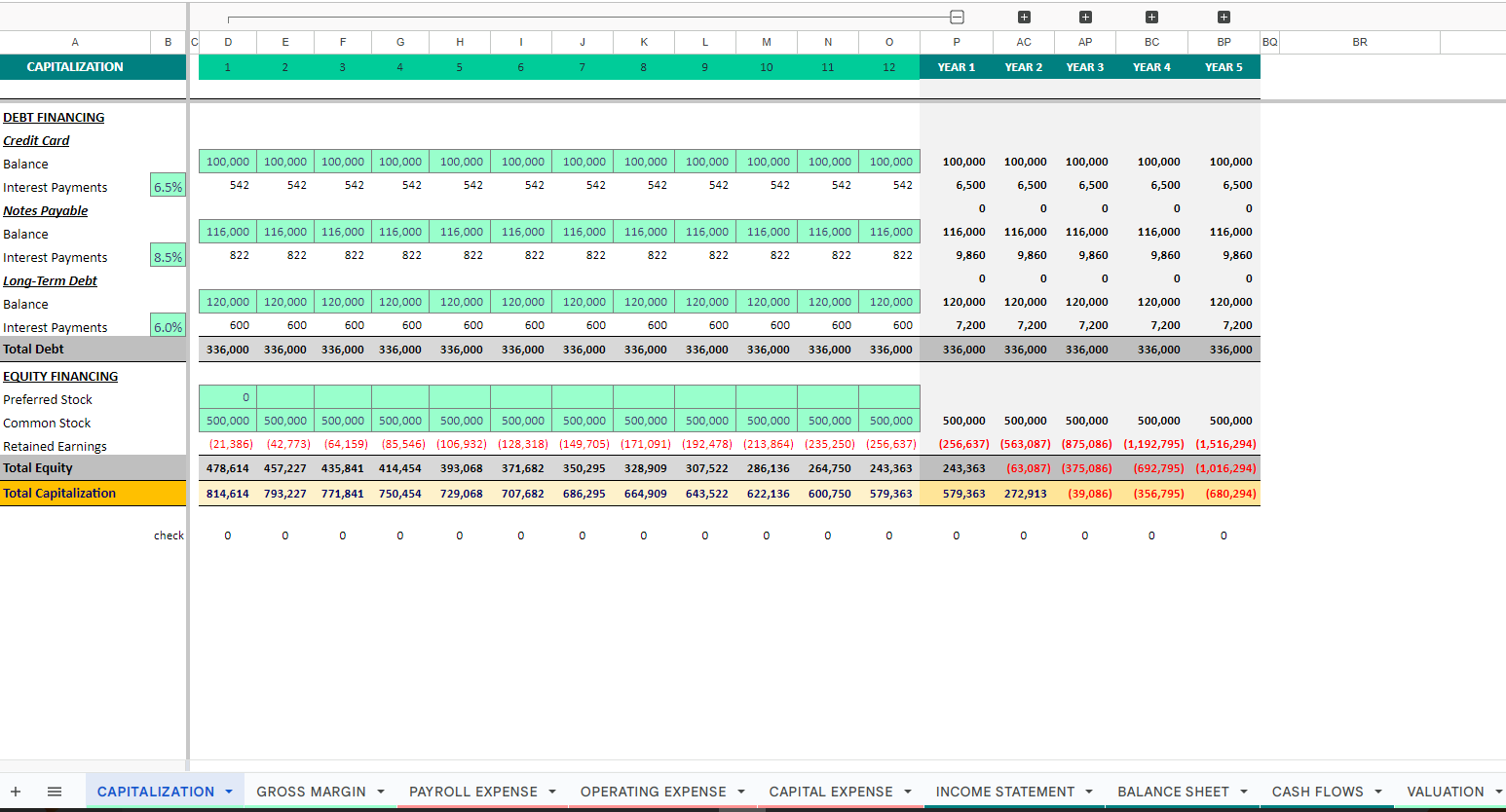This screenshot has height=812, width=1506.
Task: Click the Credit Card label
Action: 36,140
